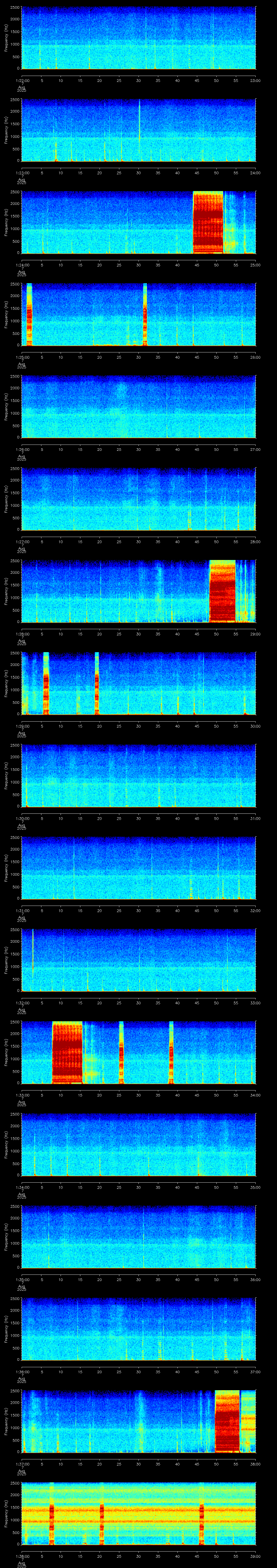Click the 1:26:00 start time label

click(22, 449)
